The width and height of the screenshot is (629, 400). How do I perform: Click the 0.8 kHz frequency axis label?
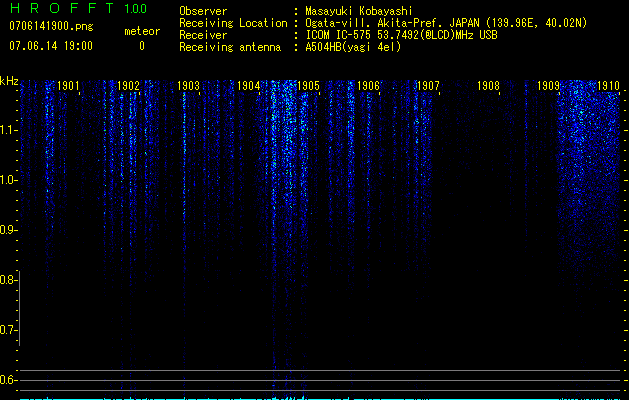pyautogui.click(x=8, y=280)
